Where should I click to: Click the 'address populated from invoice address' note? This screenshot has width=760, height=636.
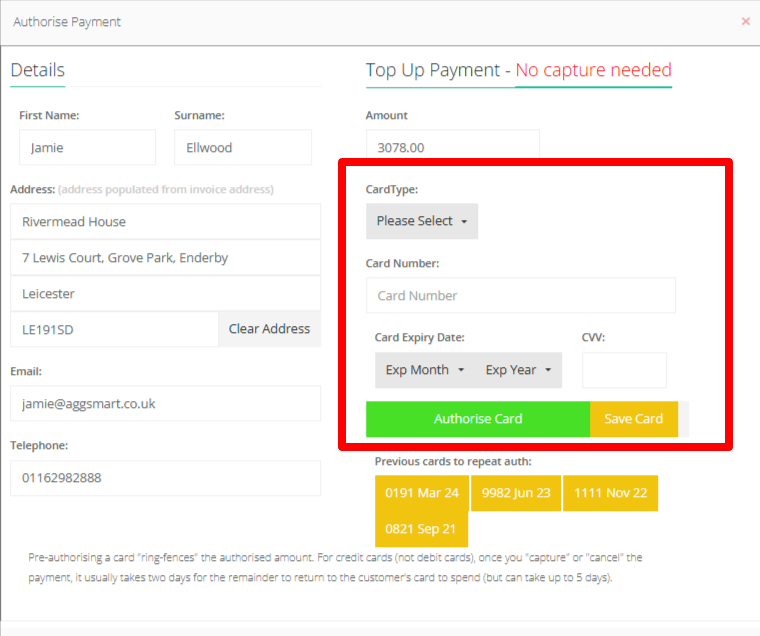pos(166,190)
